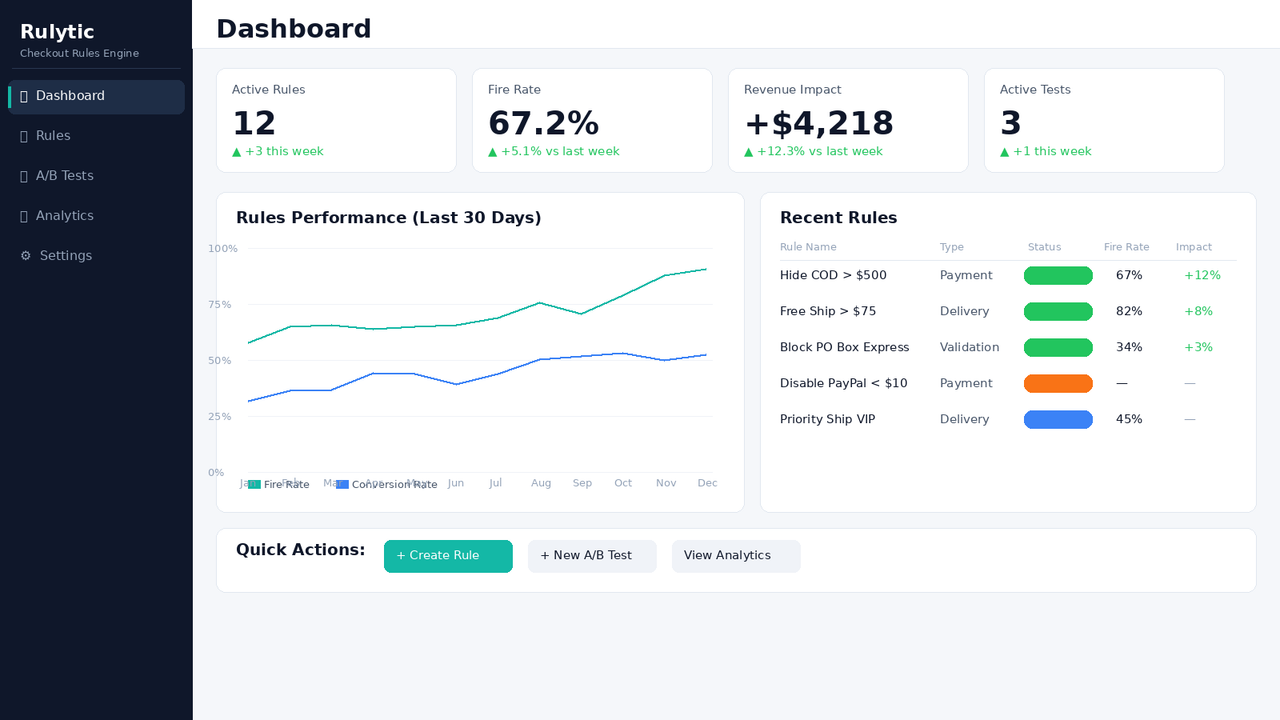Image resolution: width=1280 pixels, height=720 pixels.
Task: Click the orange status pill for Disable PayPal < $10
Action: click(x=1058, y=384)
